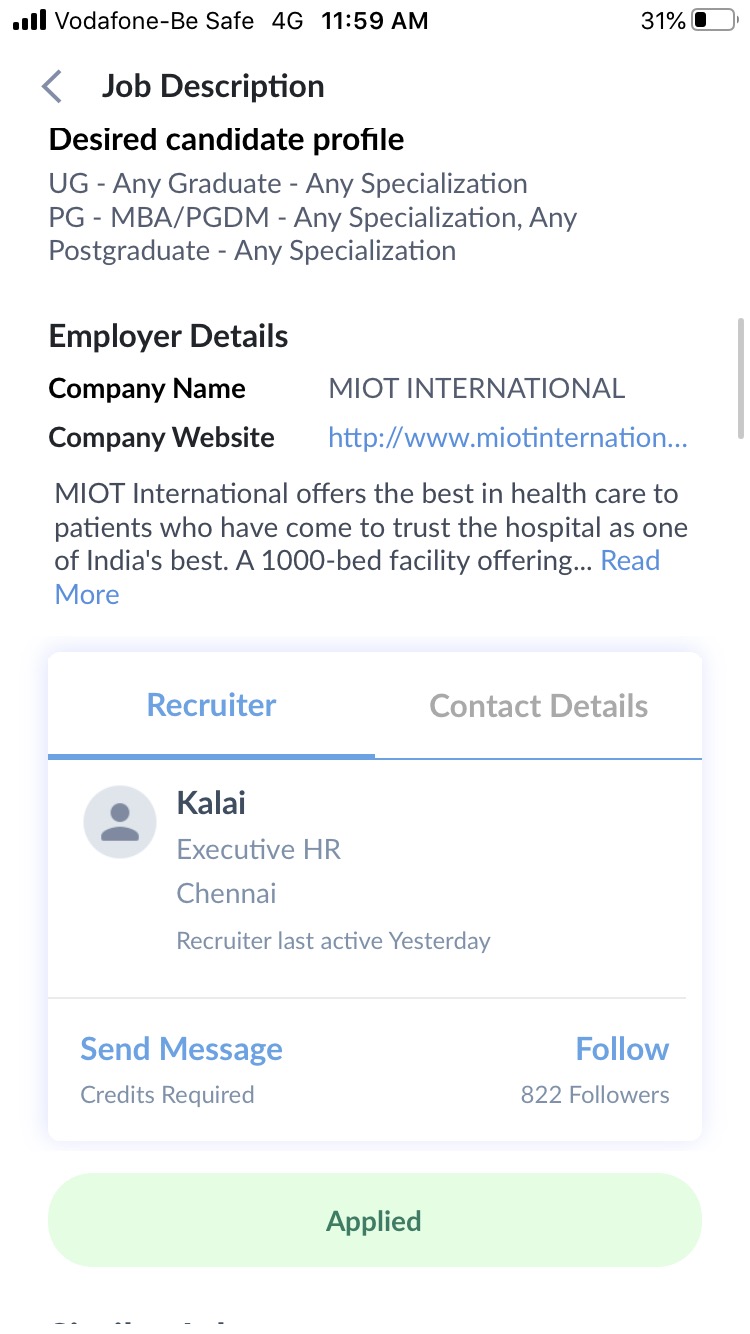Tap the MIOT INTERNATIONAL company name
Screen dimensions: 750x1334
tap(477, 388)
